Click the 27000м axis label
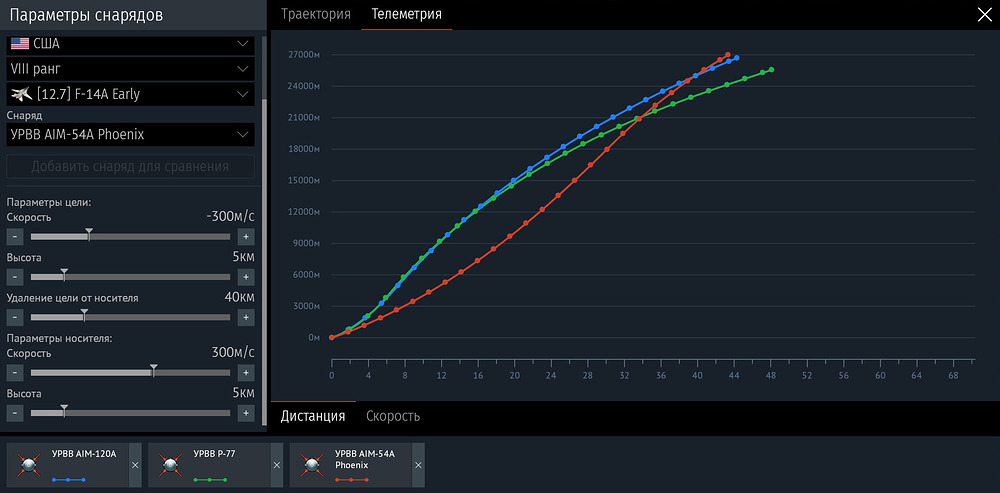Image resolution: width=1000 pixels, height=493 pixels. click(x=305, y=55)
